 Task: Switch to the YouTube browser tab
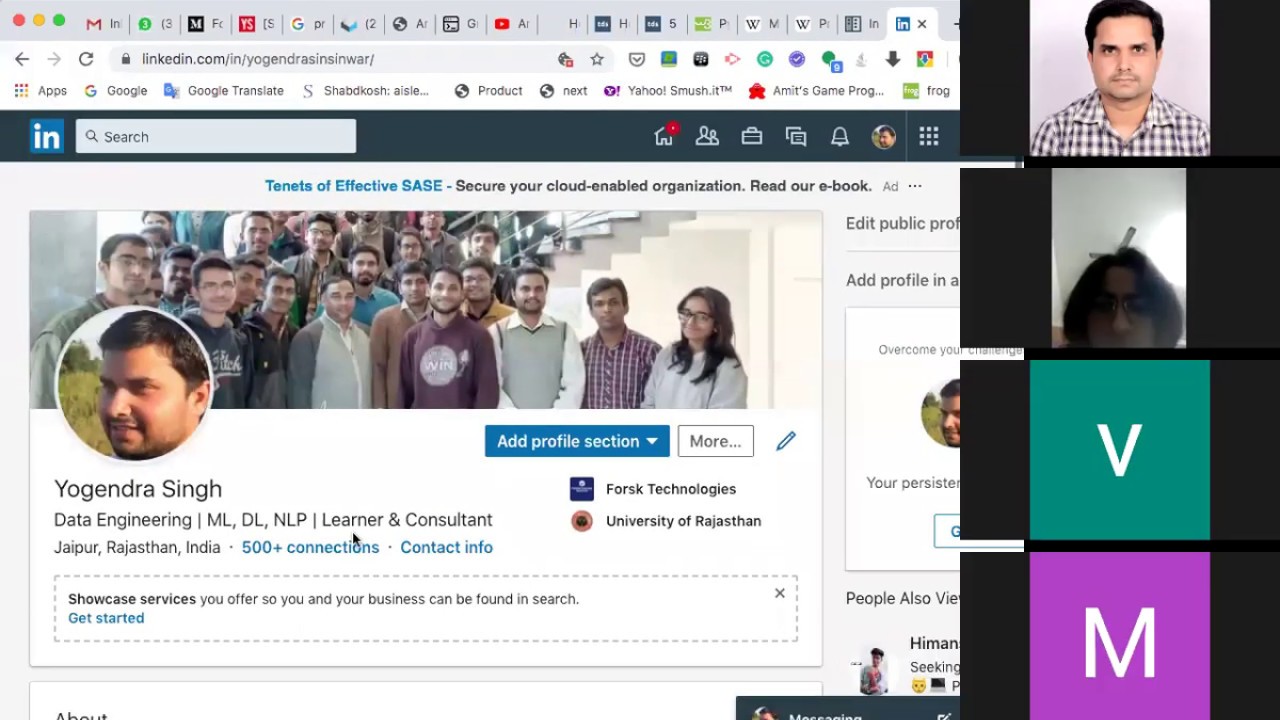511,24
